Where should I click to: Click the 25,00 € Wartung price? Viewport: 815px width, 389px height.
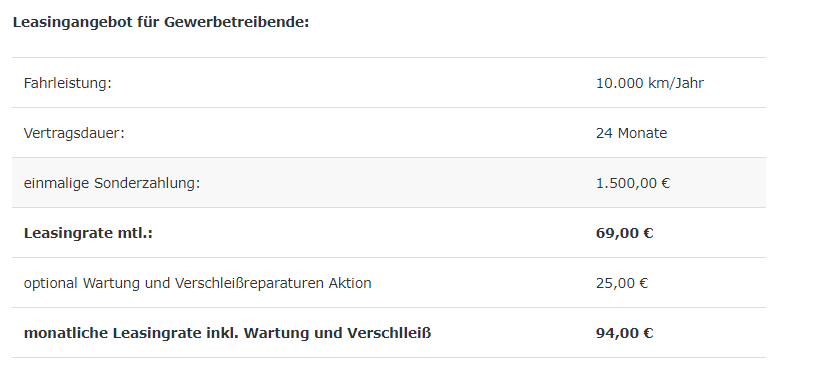622,283
